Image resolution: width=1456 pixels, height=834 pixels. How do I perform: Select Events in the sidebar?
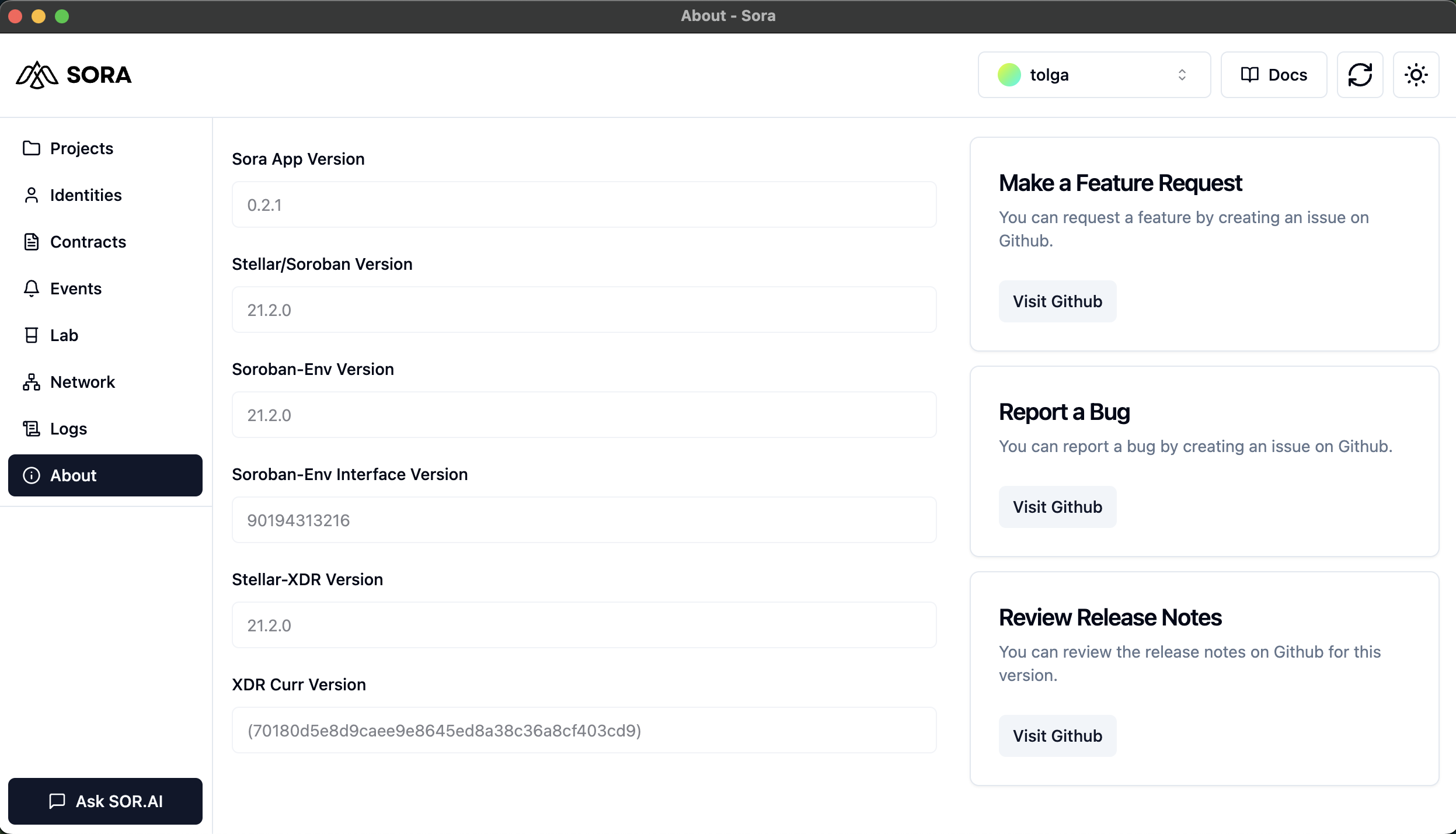pyautogui.click(x=105, y=289)
